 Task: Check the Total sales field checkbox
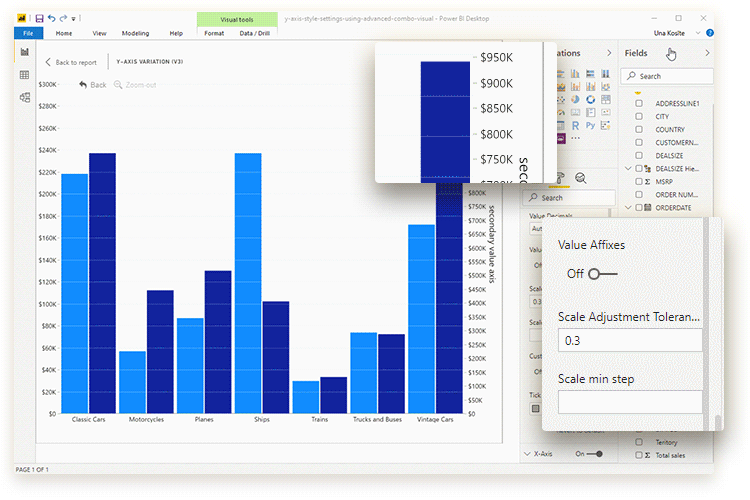tap(639, 455)
